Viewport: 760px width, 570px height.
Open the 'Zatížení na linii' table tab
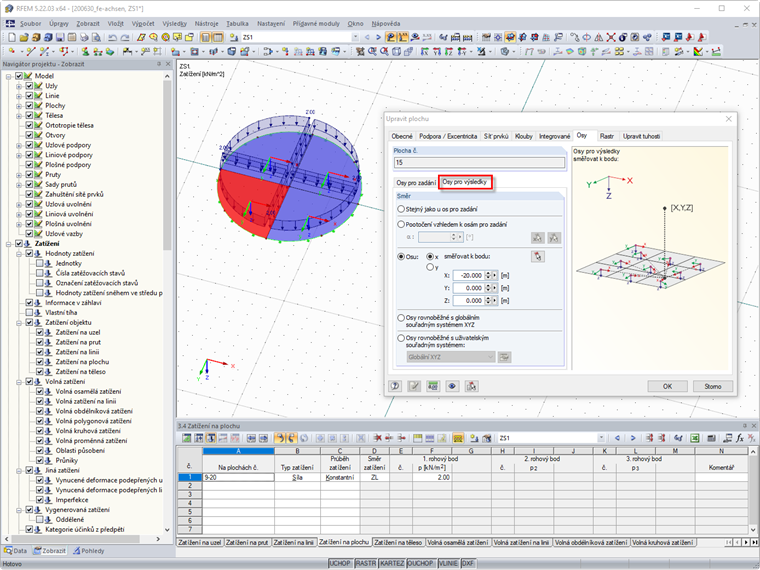(x=294, y=542)
